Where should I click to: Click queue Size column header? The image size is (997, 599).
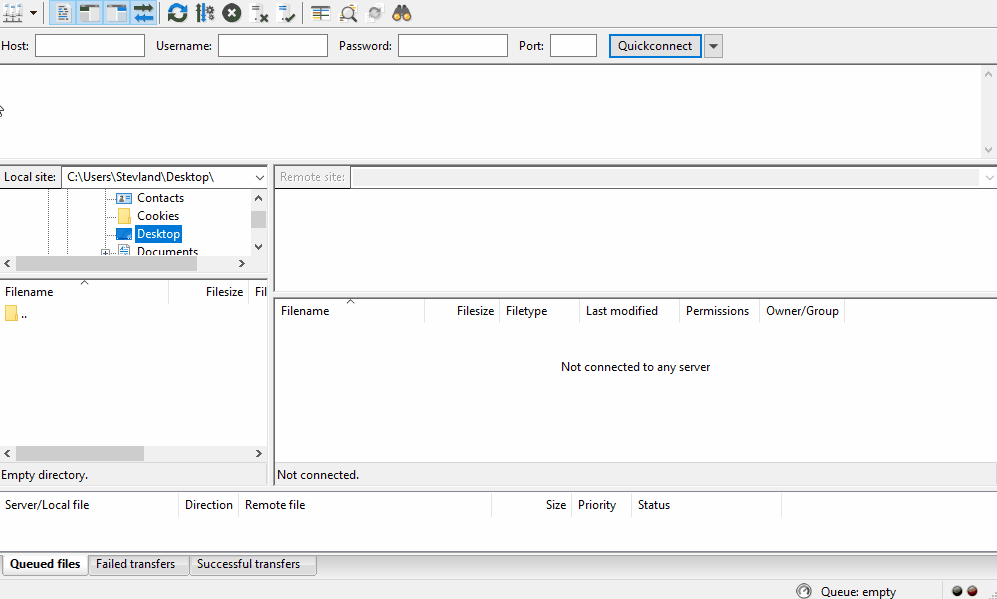(x=532, y=505)
